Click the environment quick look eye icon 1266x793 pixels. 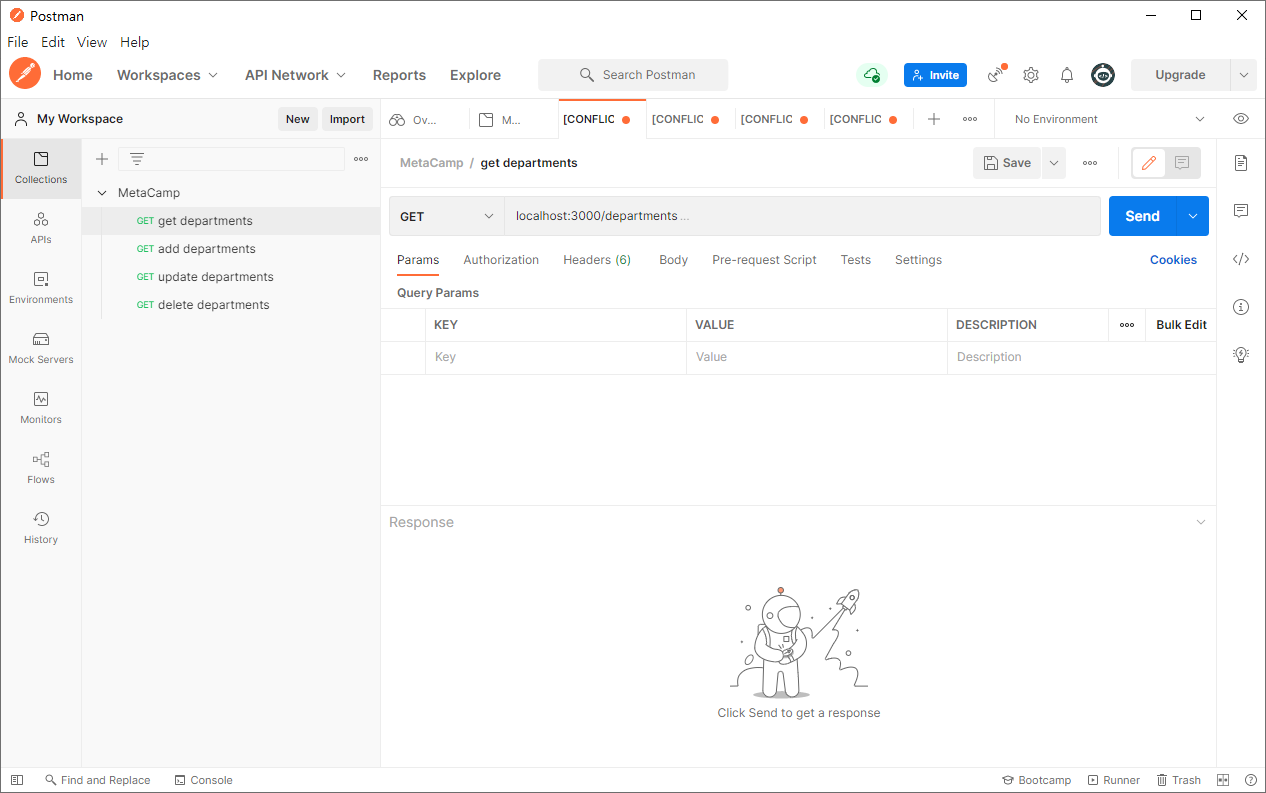1241,119
